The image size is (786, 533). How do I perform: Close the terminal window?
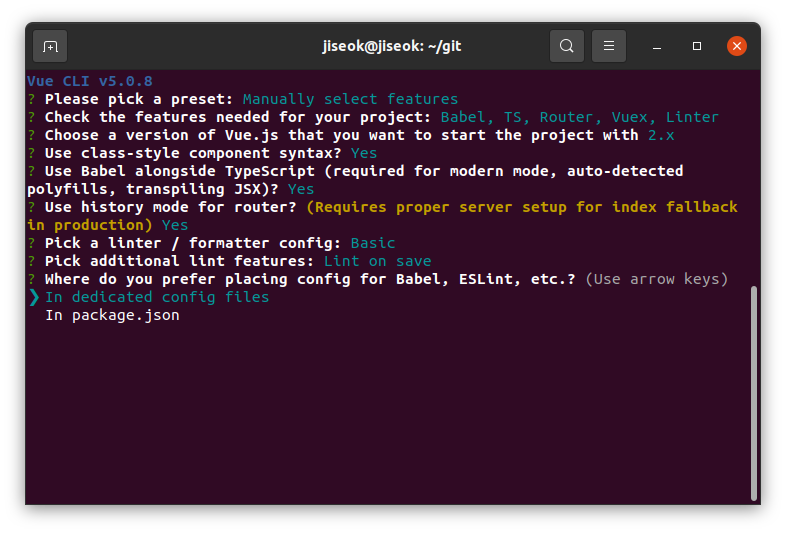[x=736, y=46]
